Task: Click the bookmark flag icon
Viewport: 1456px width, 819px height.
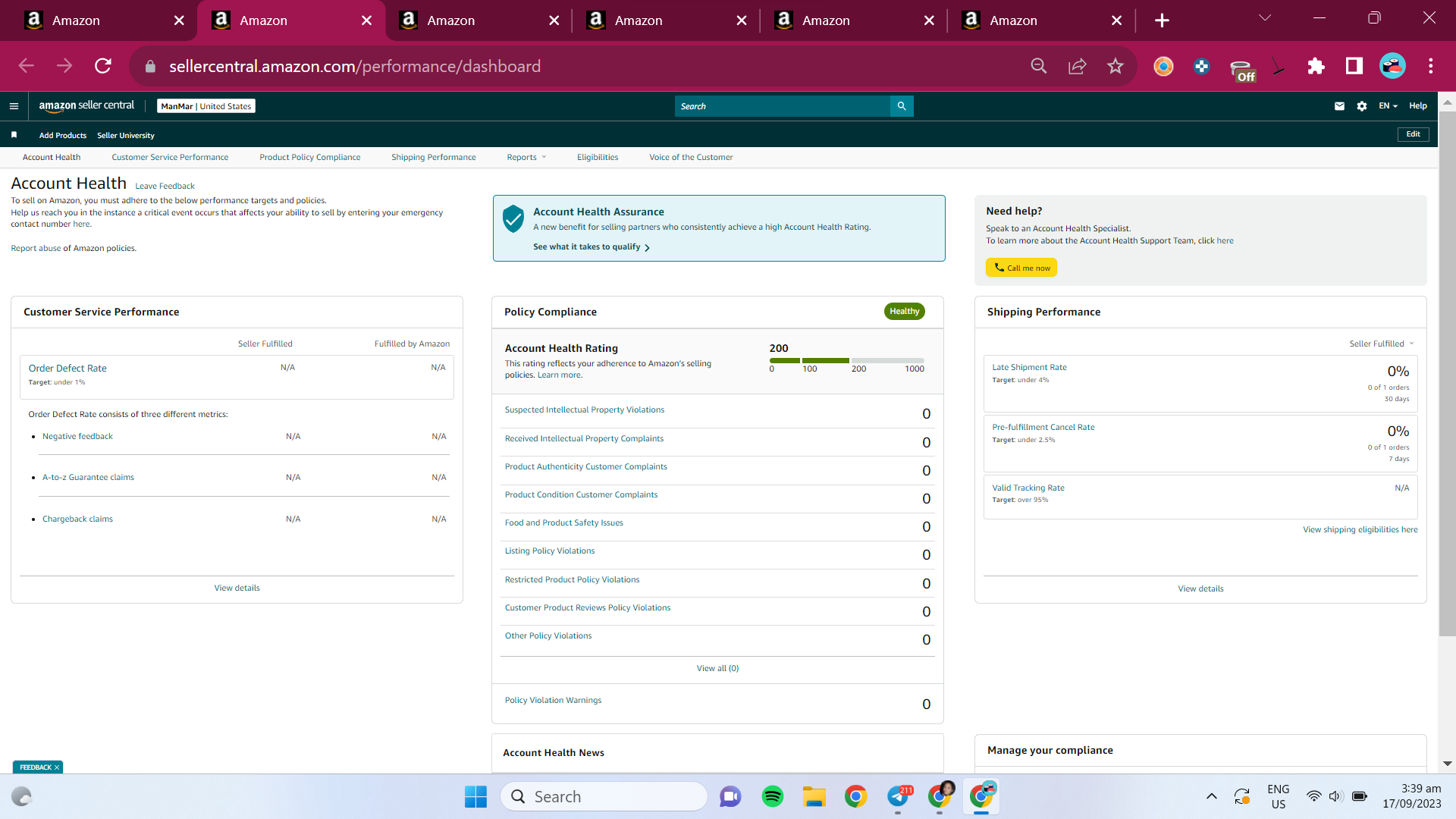Action: point(14,135)
